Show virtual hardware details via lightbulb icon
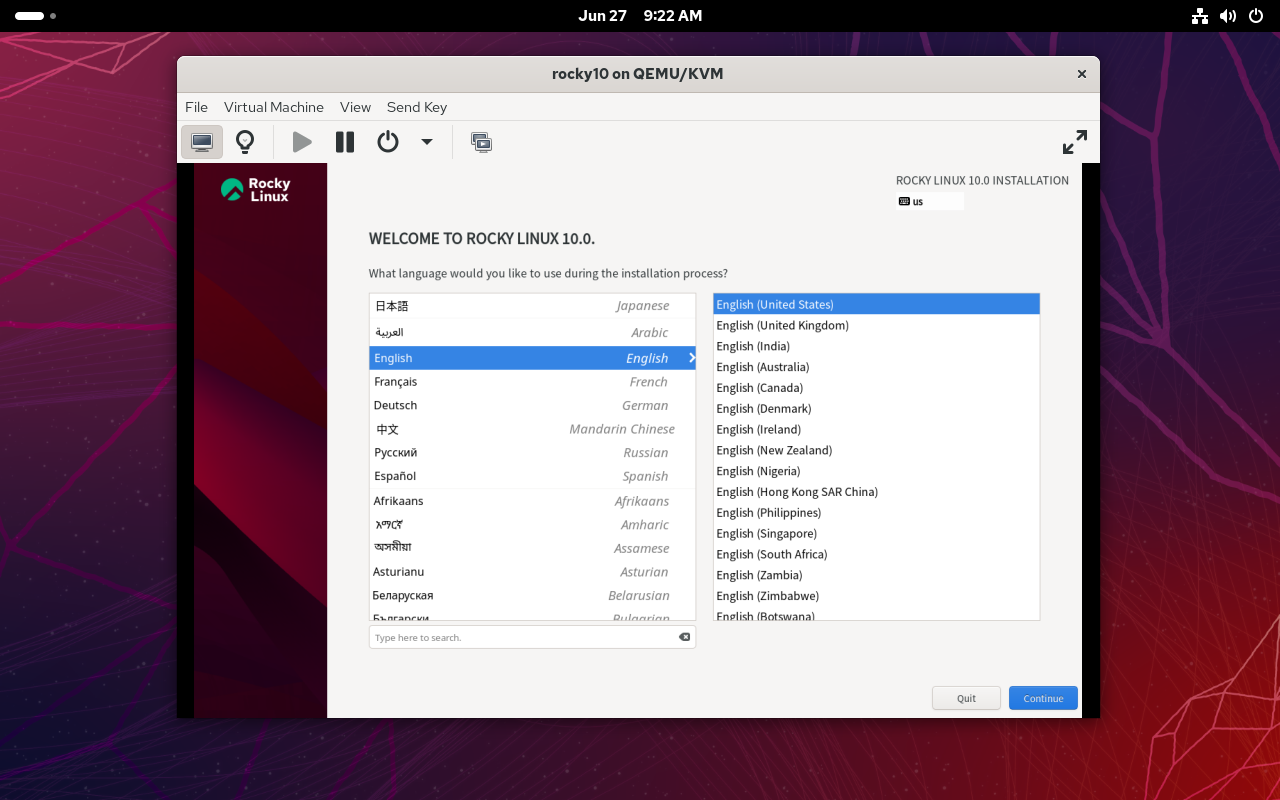This screenshot has width=1280, height=800. pos(245,141)
